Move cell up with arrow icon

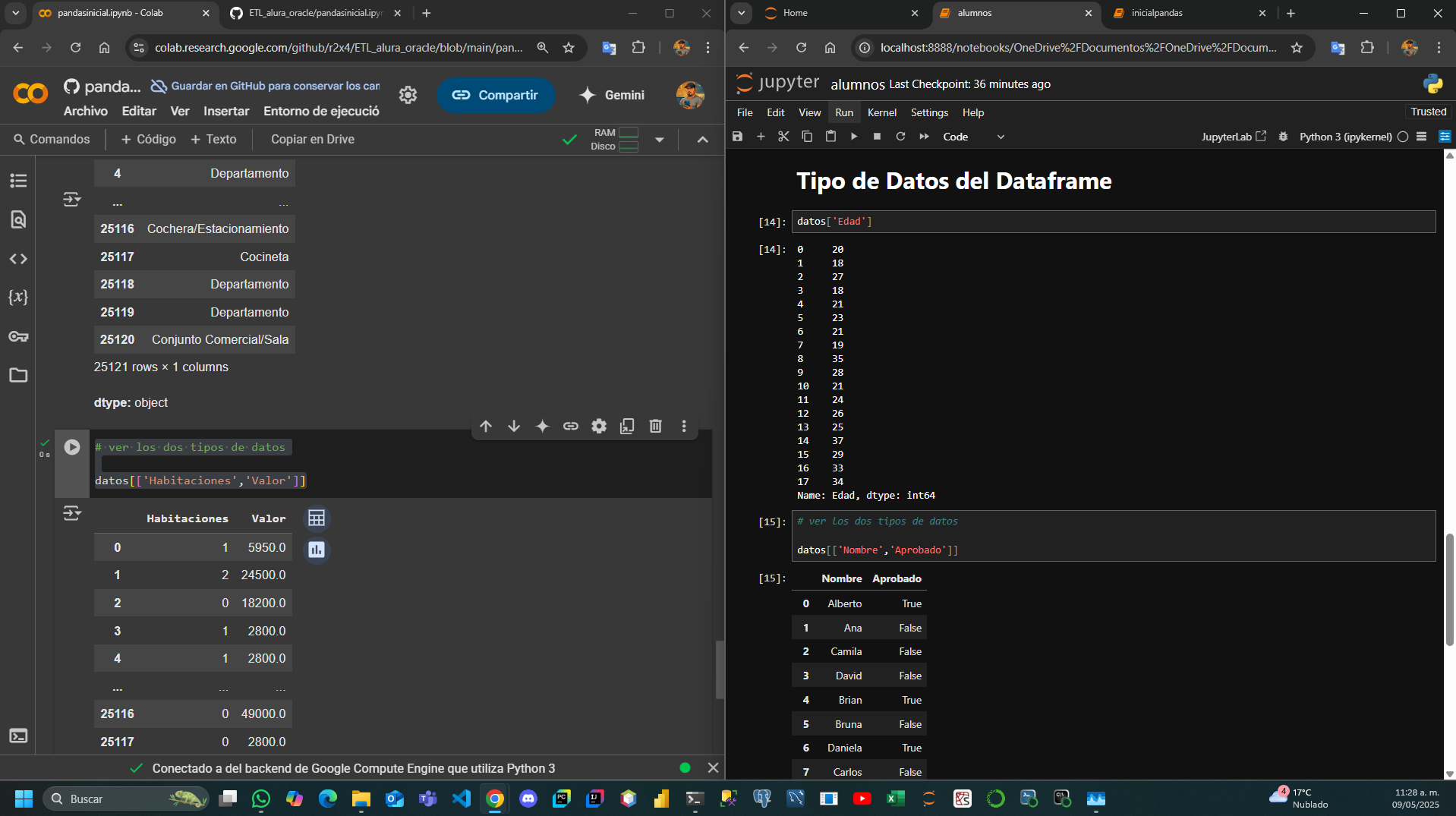[486, 427]
